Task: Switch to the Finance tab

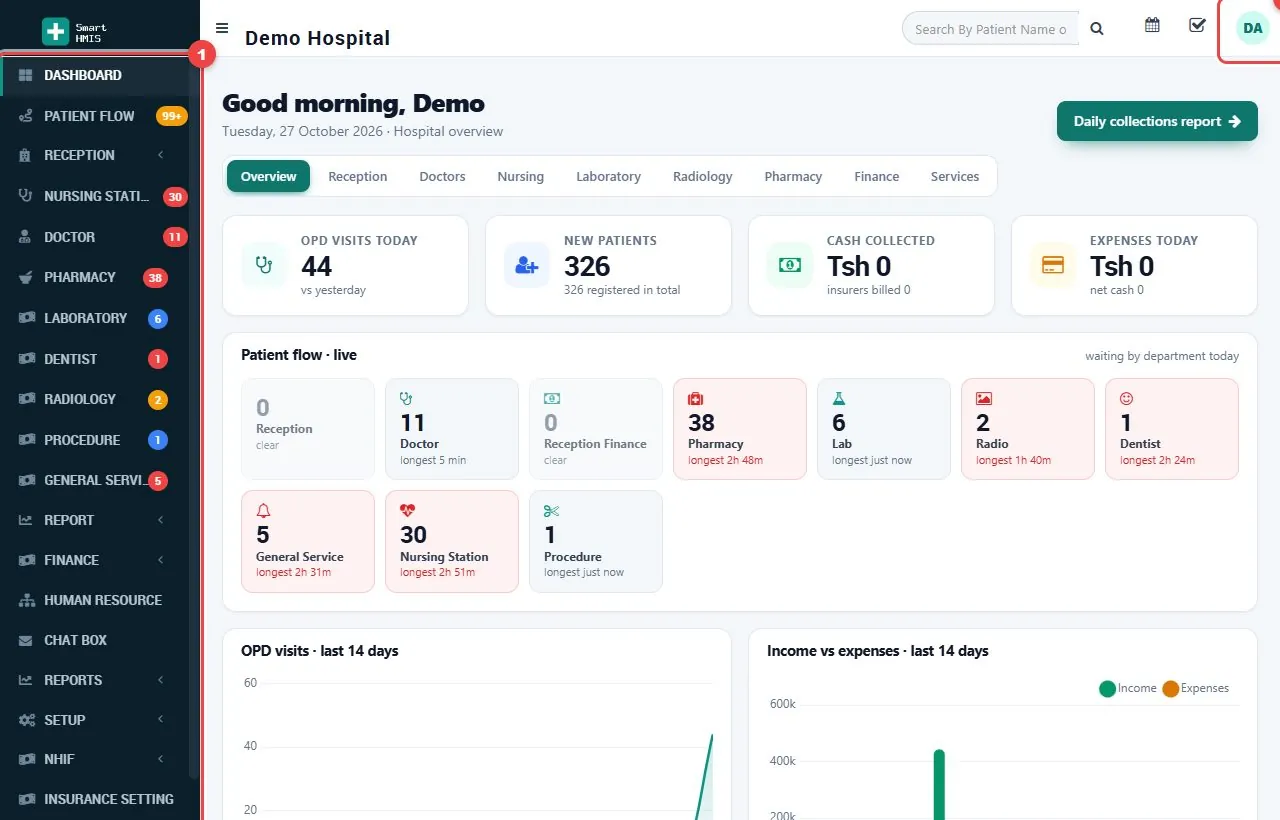Action: 876,176
